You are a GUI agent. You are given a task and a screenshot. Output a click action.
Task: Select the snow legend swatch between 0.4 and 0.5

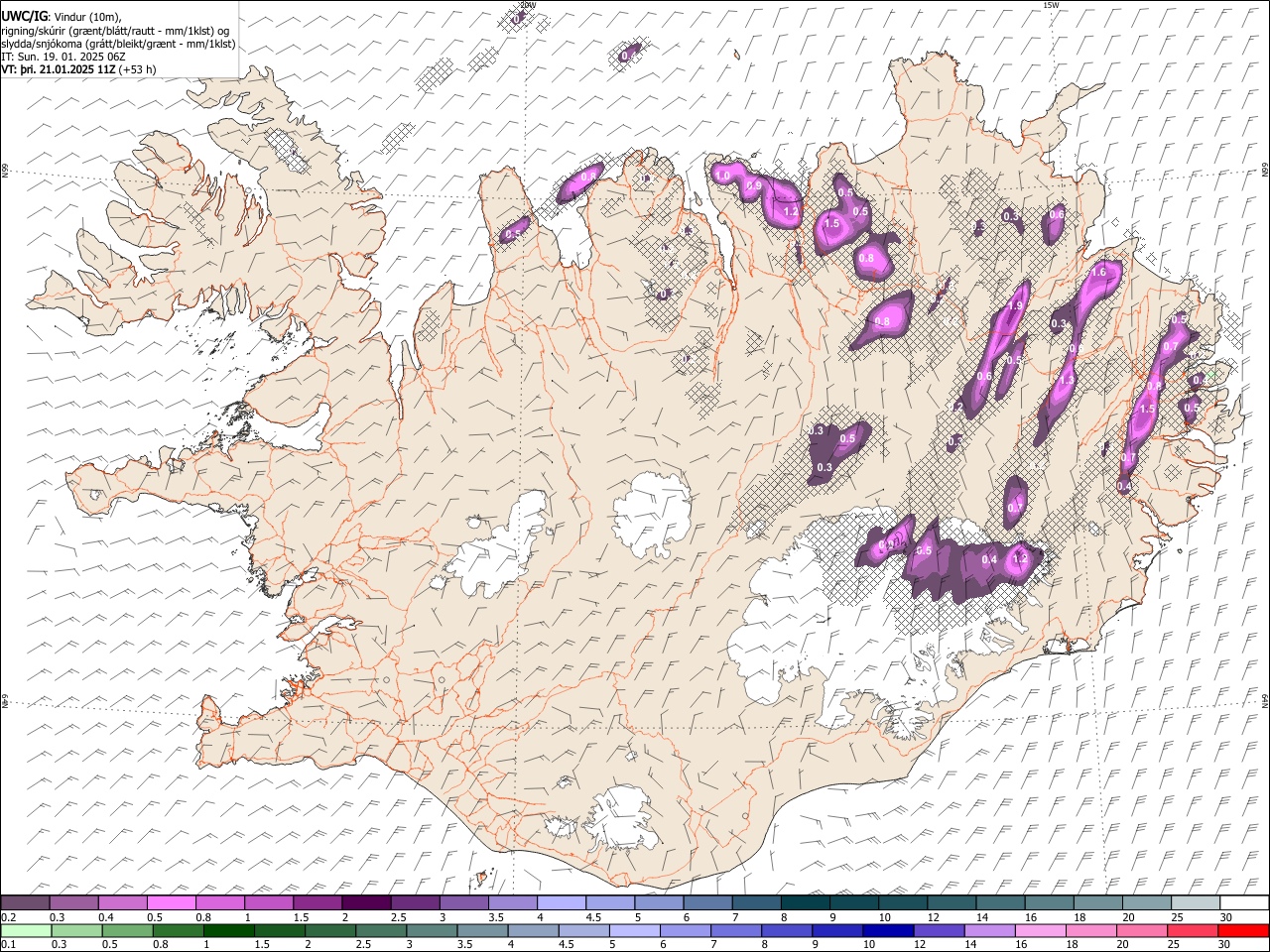[x=123, y=902]
